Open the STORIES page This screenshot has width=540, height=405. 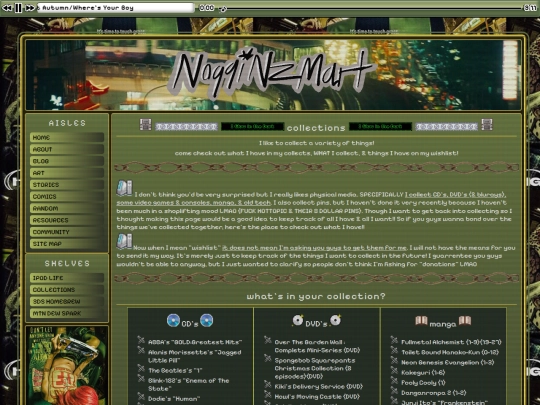67,185
